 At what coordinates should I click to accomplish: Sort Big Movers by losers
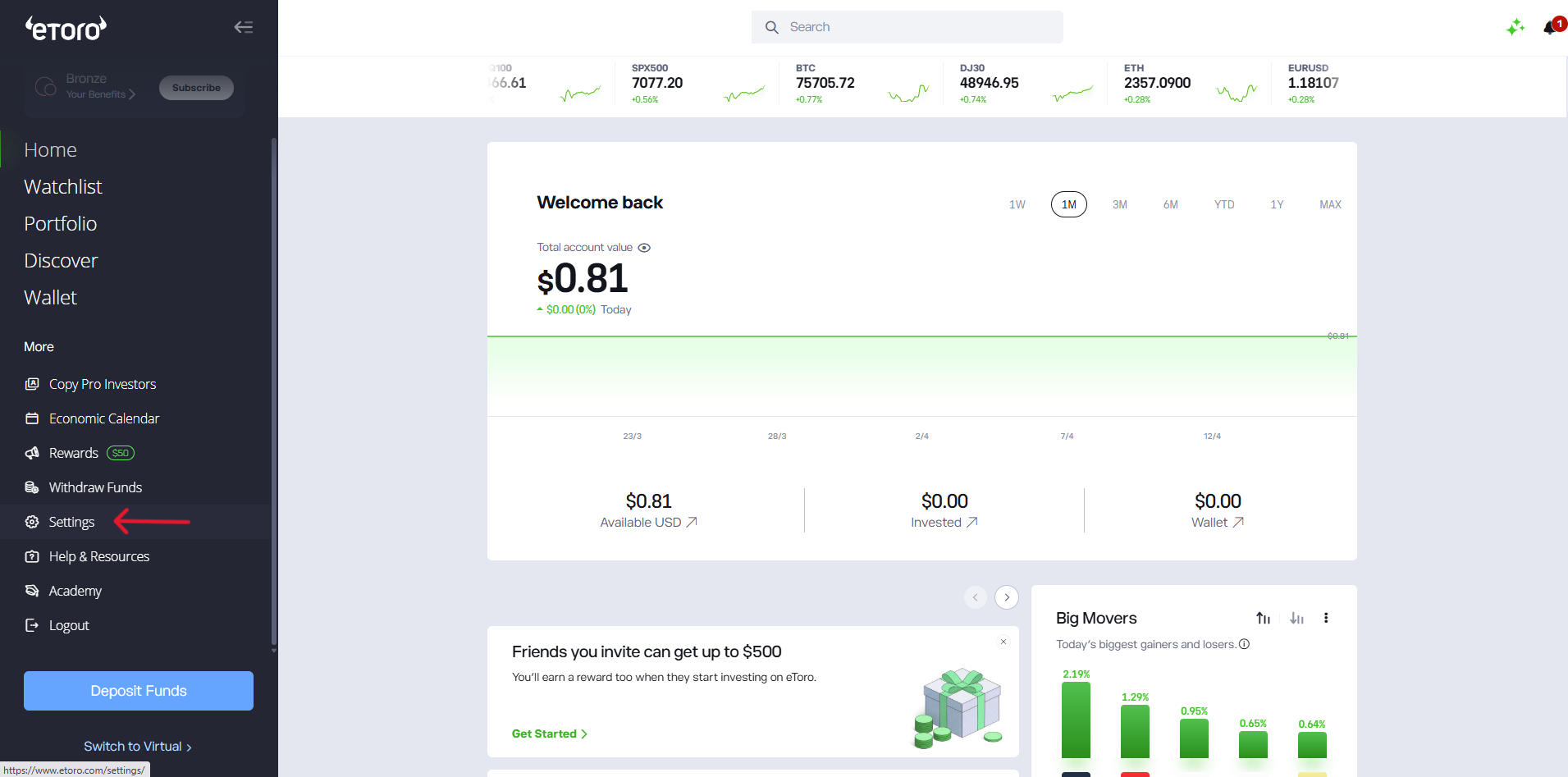click(1296, 618)
